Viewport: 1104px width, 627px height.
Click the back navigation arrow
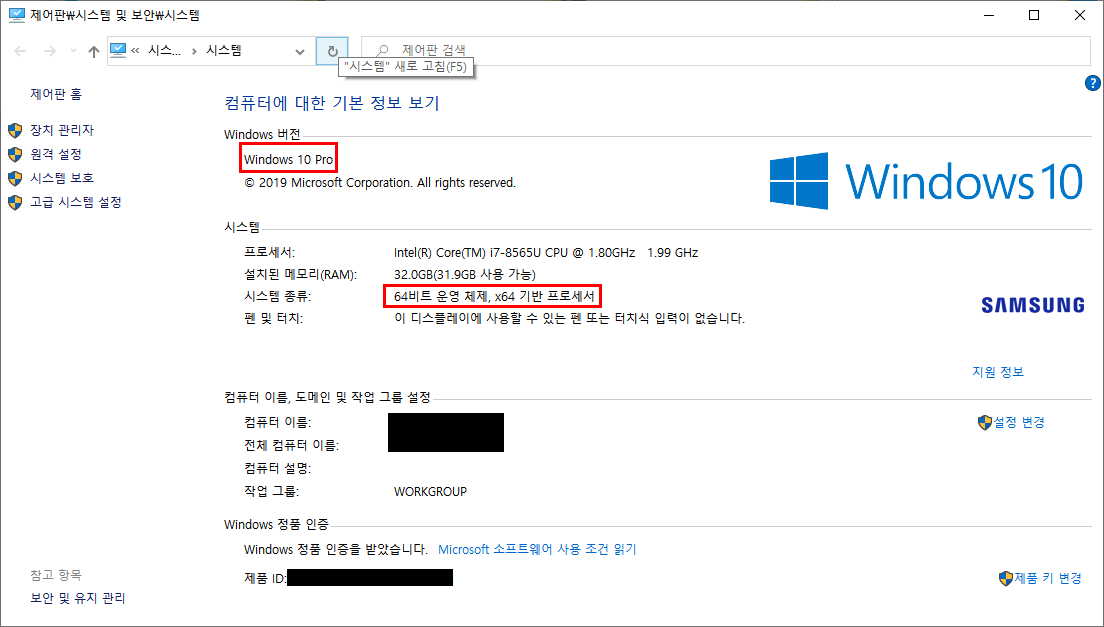20,51
